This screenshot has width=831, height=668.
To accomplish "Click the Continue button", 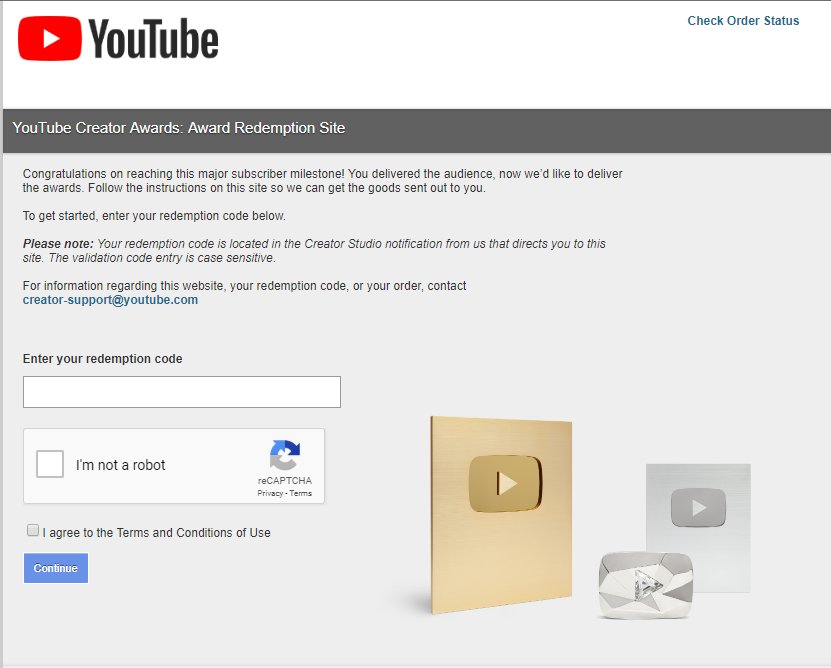I will point(56,568).
